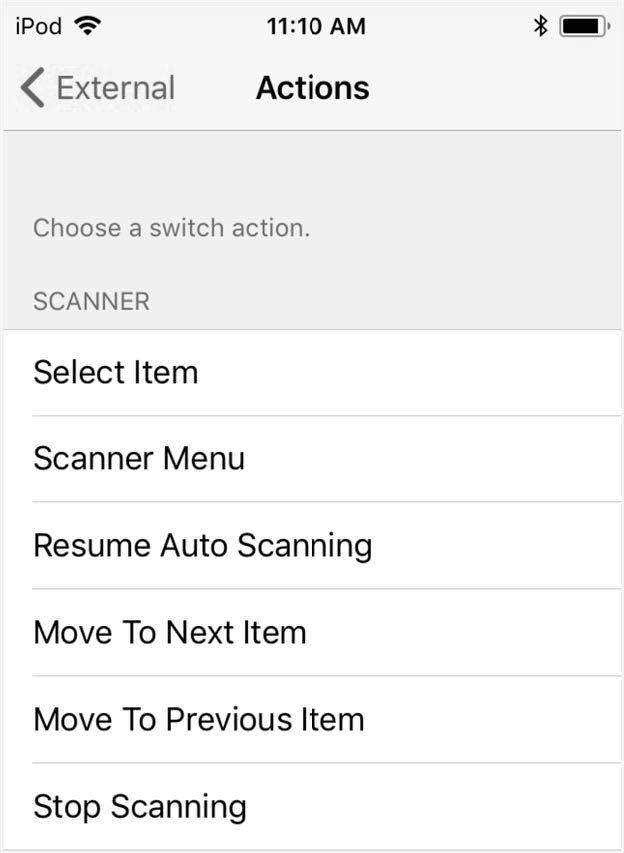Tap the battery level icon

[584, 26]
